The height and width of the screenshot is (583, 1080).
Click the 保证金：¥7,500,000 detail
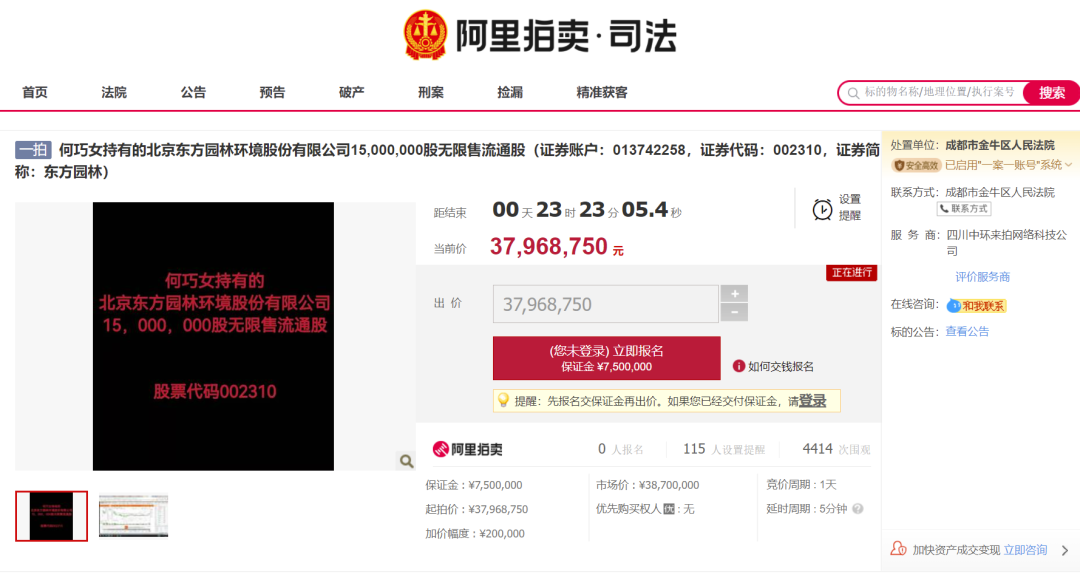pyautogui.click(x=474, y=485)
